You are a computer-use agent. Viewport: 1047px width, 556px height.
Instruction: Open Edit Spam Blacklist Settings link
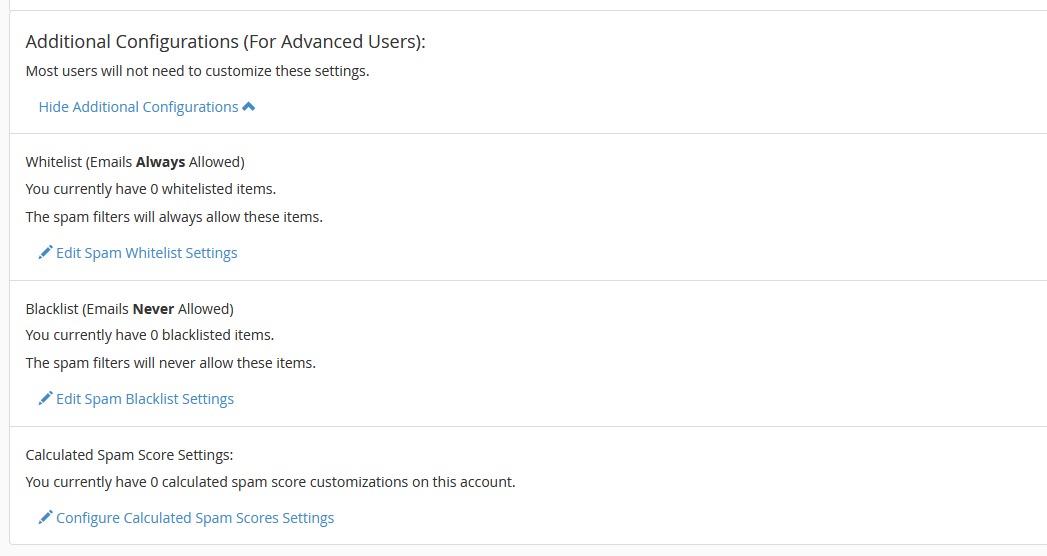point(145,399)
